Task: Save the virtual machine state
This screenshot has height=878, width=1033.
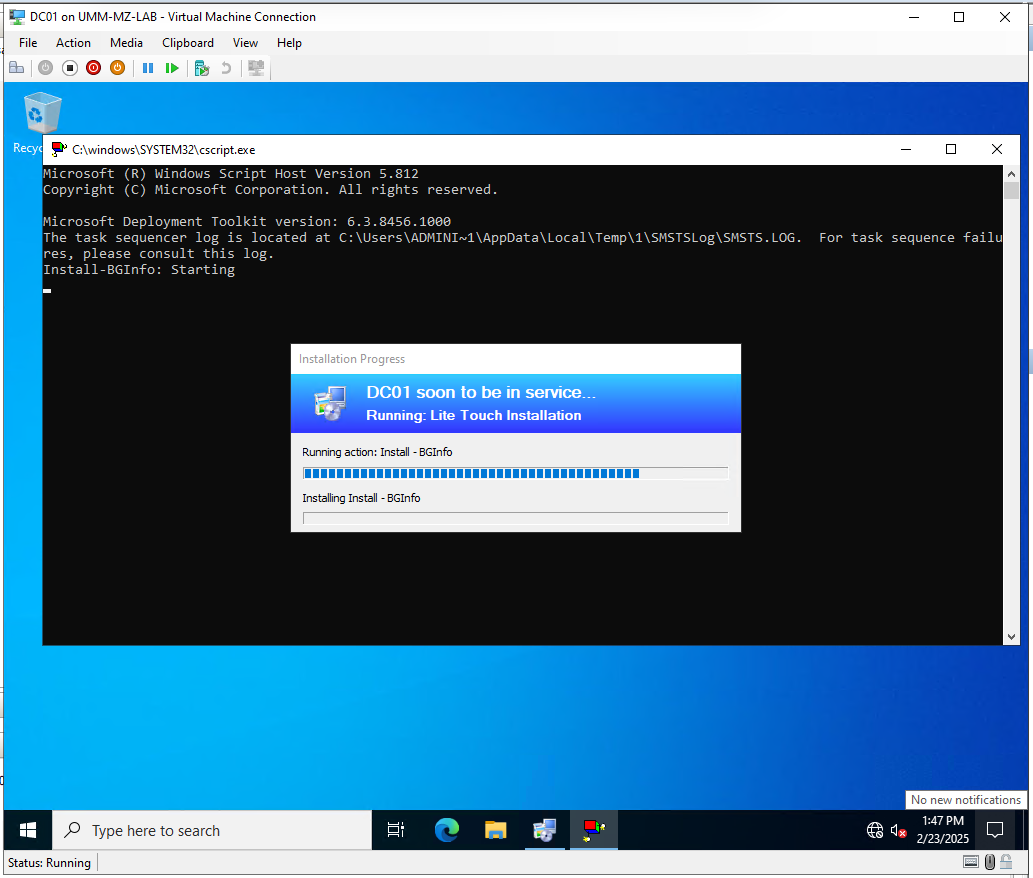Action: click(117, 67)
